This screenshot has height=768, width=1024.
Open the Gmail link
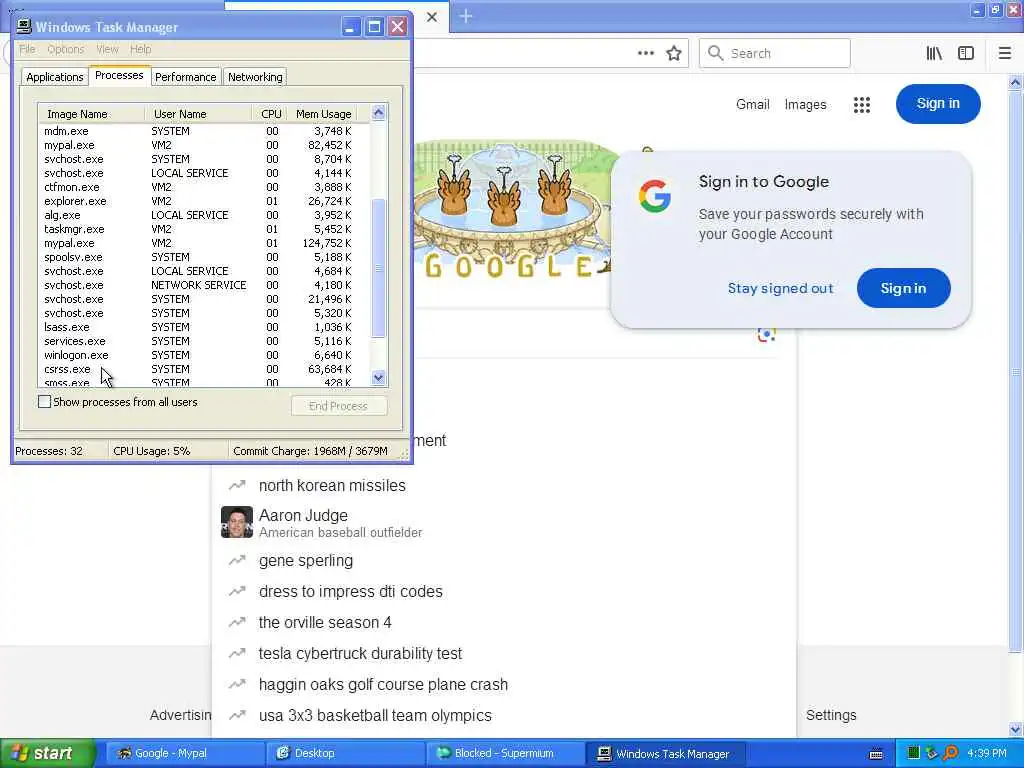pyautogui.click(x=752, y=104)
